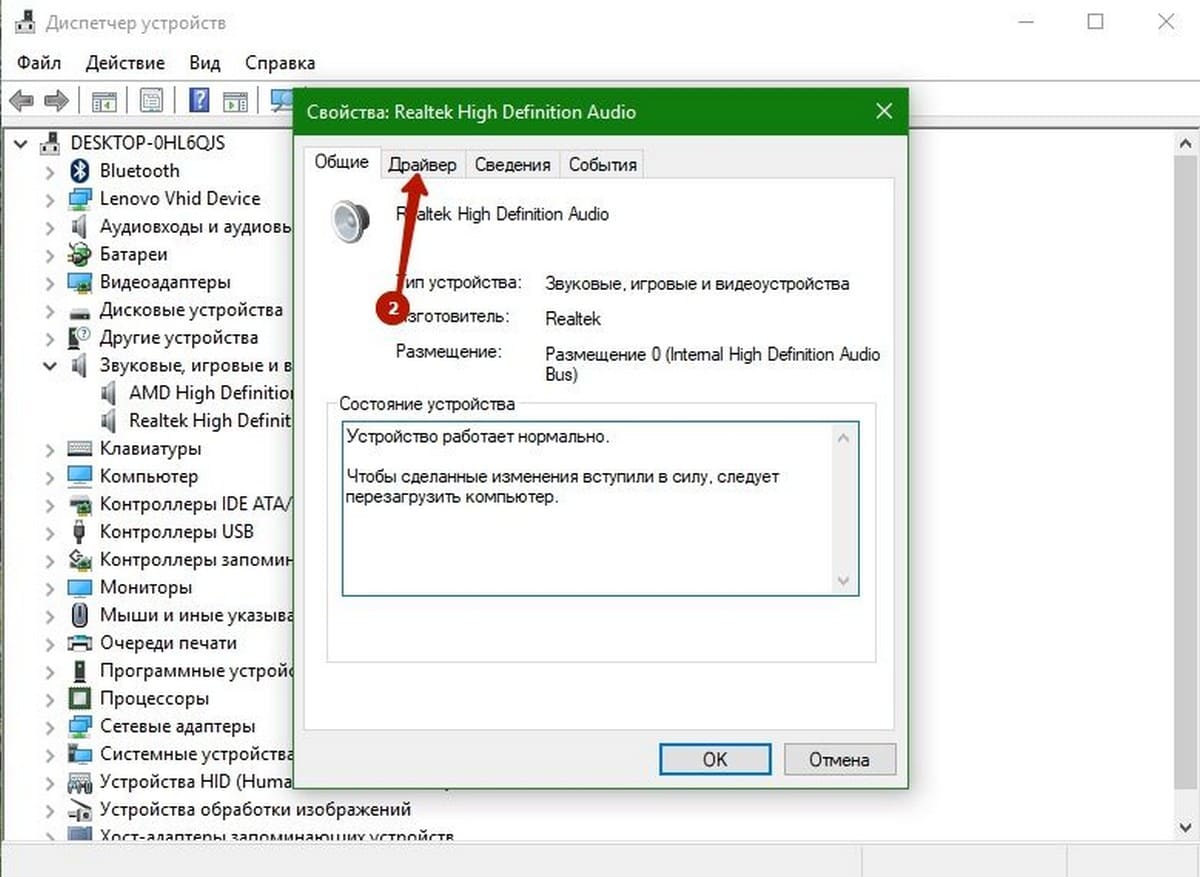The height and width of the screenshot is (877, 1200).
Task: Expand the Клавиатуры tree node
Action: coord(50,449)
